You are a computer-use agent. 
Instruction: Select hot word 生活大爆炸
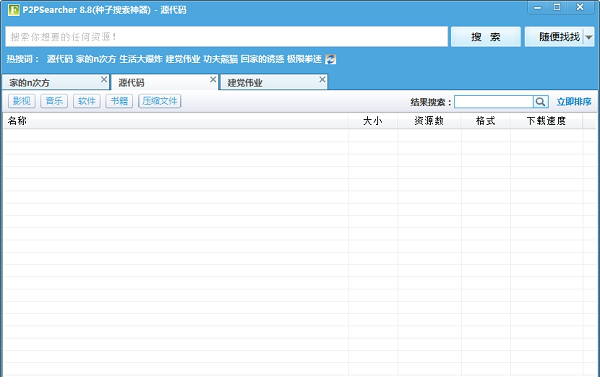pyautogui.click(x=141, y=59)
